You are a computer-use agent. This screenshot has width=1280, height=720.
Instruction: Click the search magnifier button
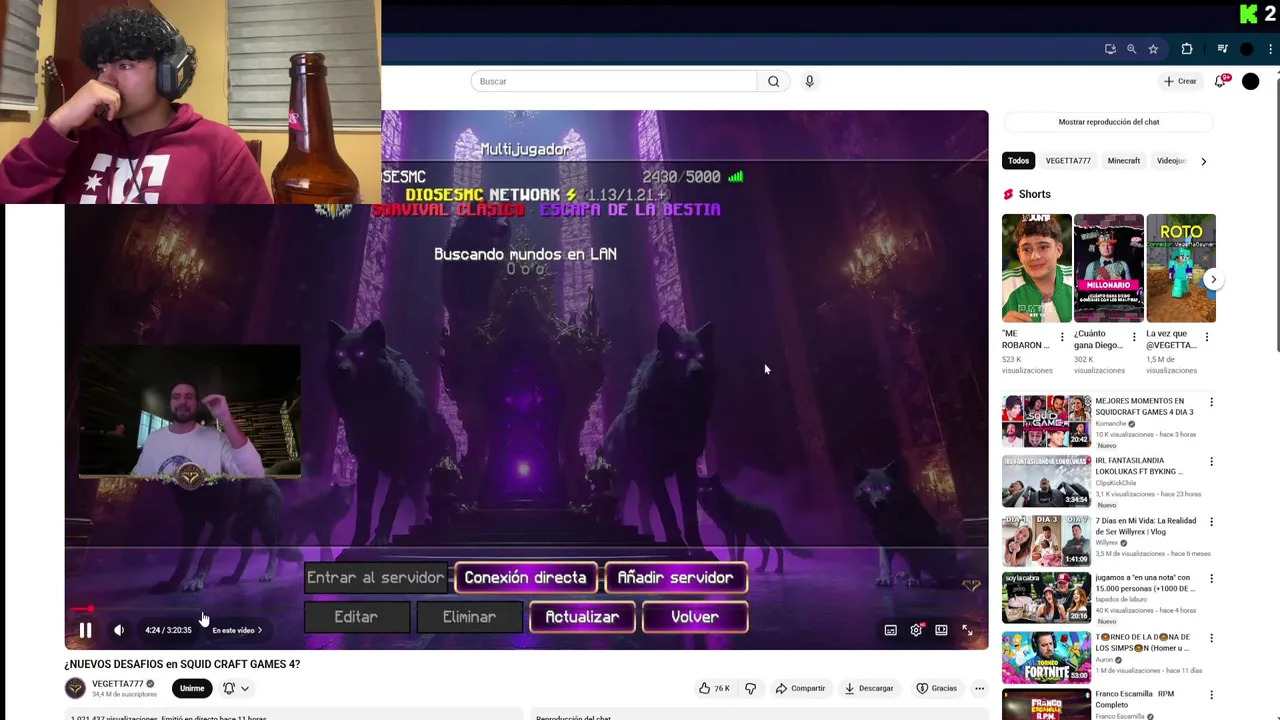[x=773, y=81]
